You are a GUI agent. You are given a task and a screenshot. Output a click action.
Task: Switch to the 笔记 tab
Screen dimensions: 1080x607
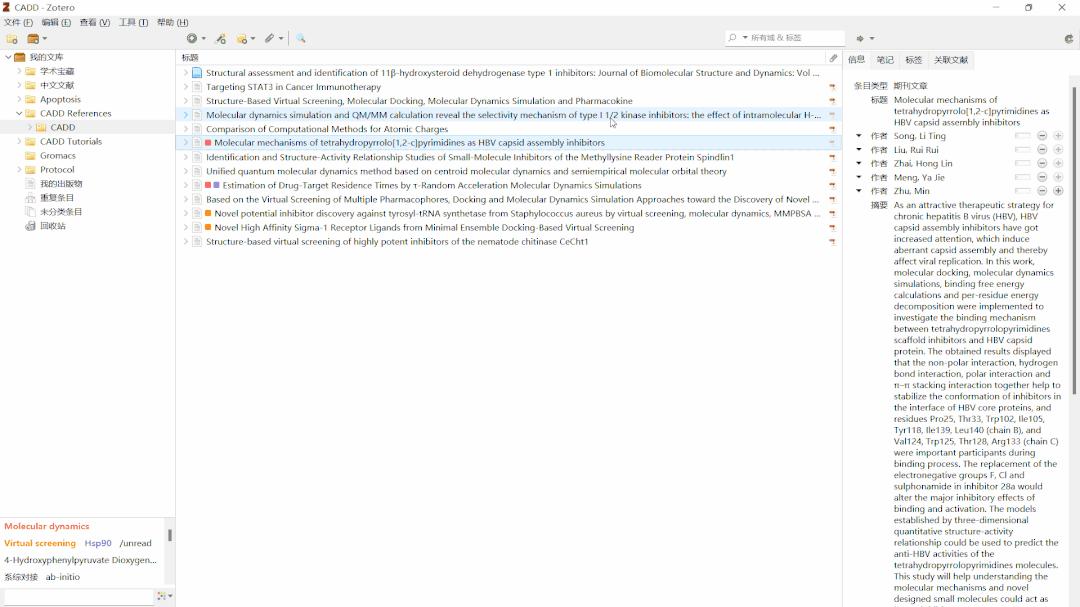click(x=884, y=58)
